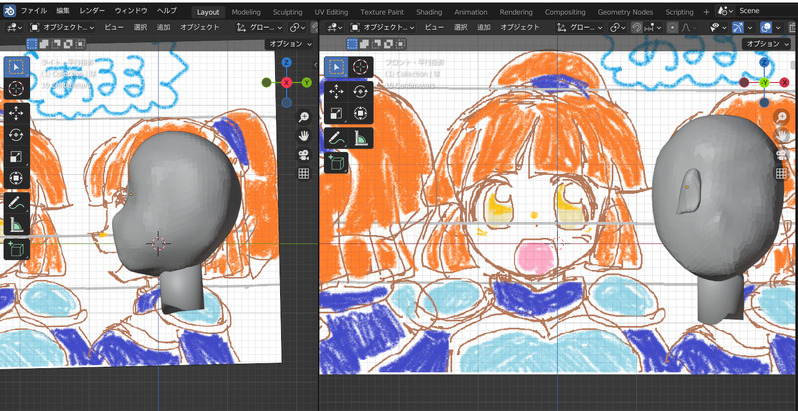This screenshot has width=798, height=411.
Task: Open the pivot point dropdown in the Right Orthographic header
Action: coord(298,27)
